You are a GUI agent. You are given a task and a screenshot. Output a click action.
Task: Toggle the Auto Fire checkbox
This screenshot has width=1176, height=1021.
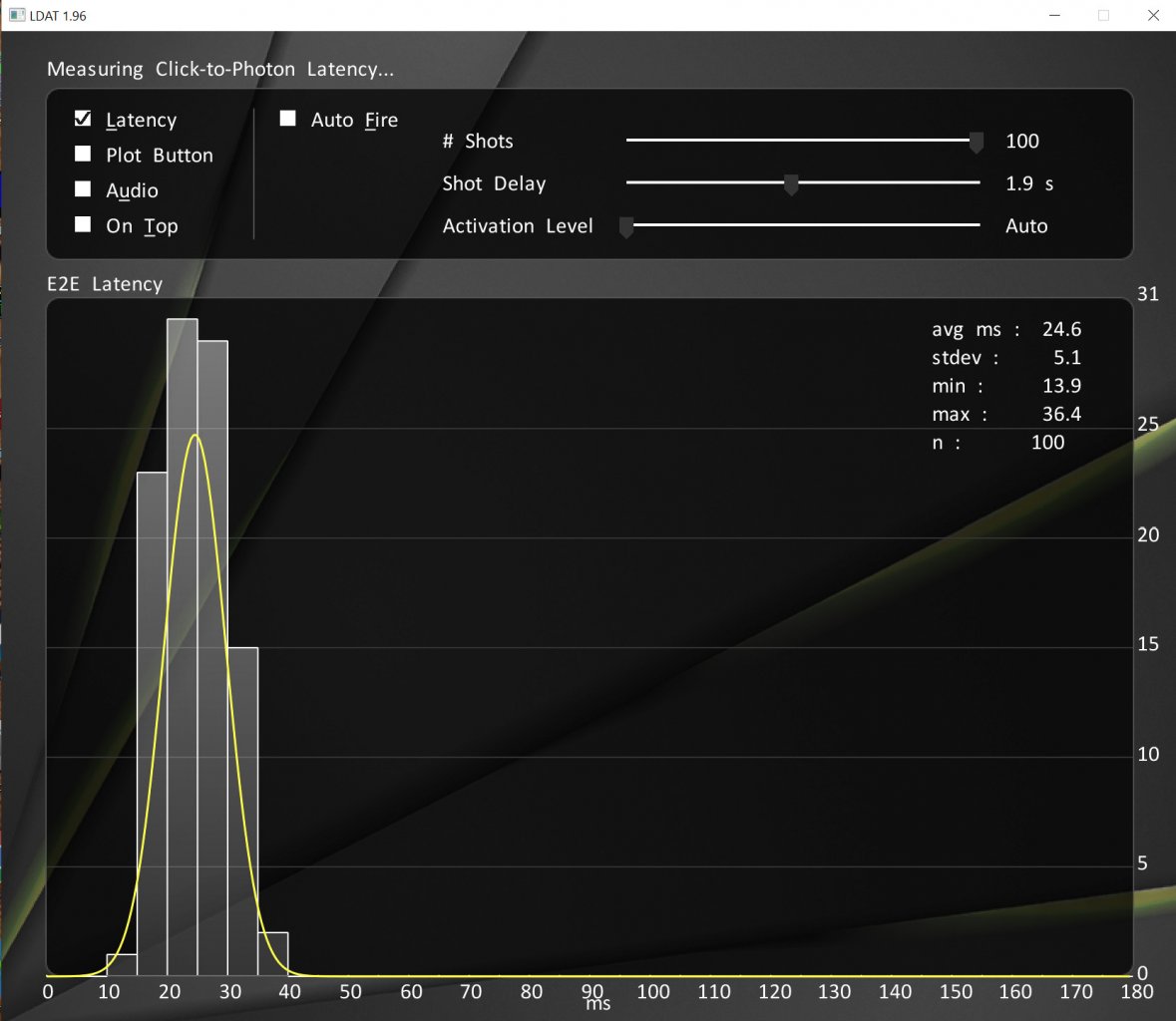click(x=288, y=119)
